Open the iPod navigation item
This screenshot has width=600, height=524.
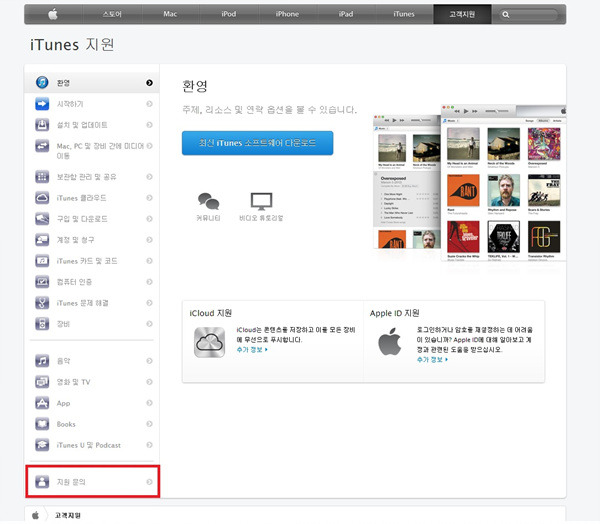pos(229,14)
